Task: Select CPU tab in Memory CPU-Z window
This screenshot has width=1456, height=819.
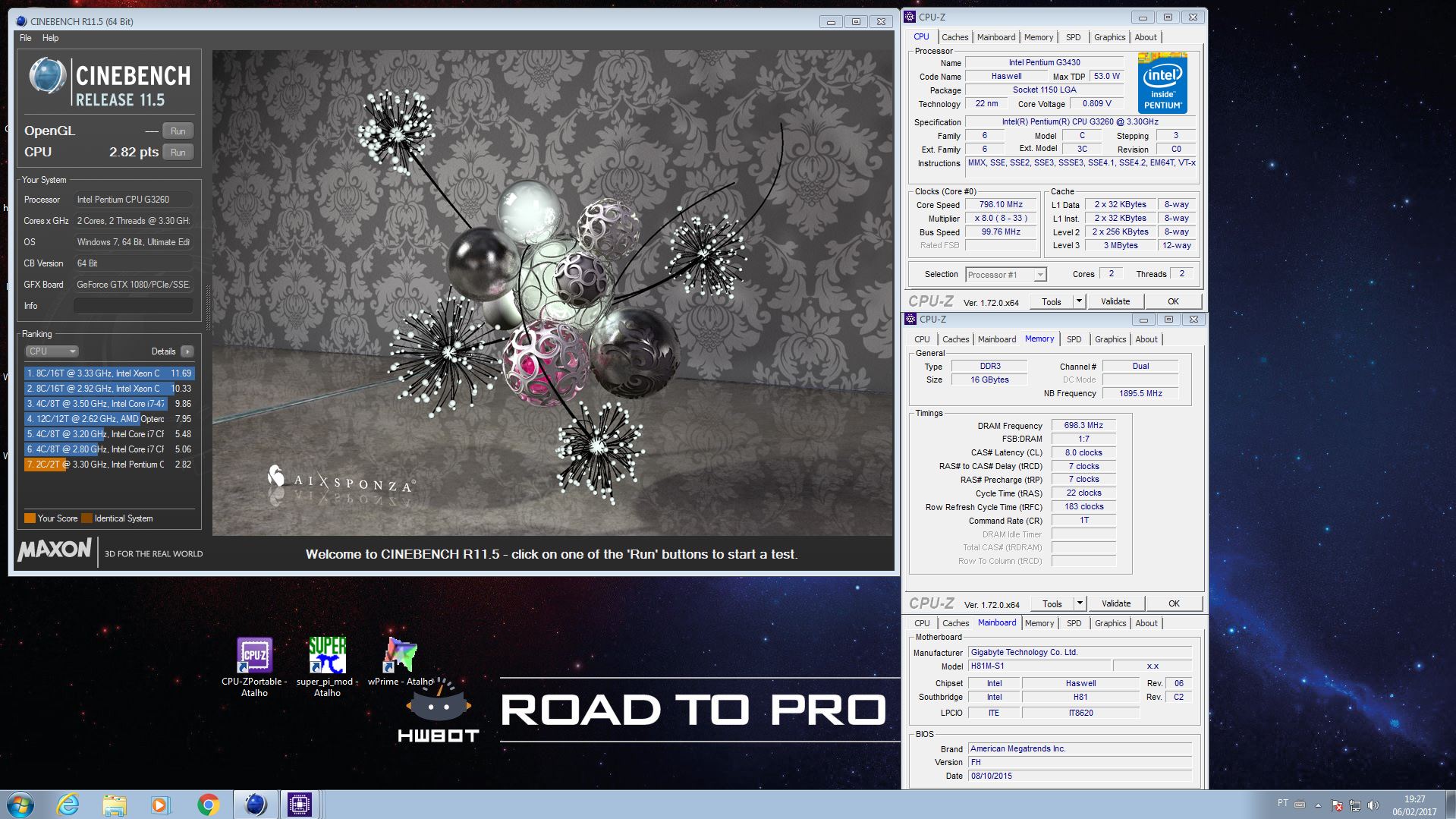Action: (922, 339)
